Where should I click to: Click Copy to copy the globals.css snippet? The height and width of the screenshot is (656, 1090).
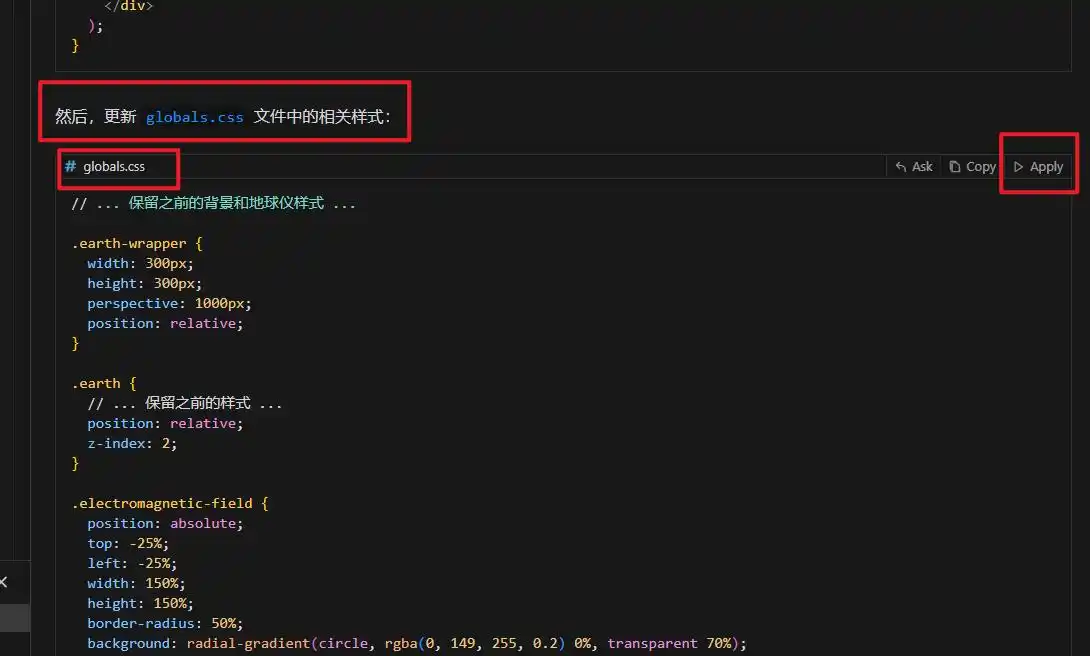[971, 166]
